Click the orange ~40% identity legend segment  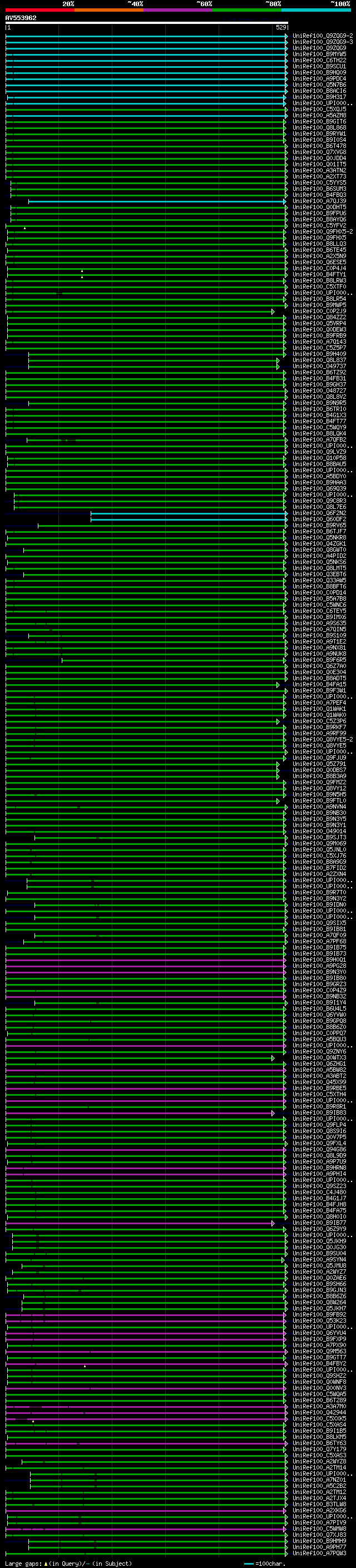[110, 10]
